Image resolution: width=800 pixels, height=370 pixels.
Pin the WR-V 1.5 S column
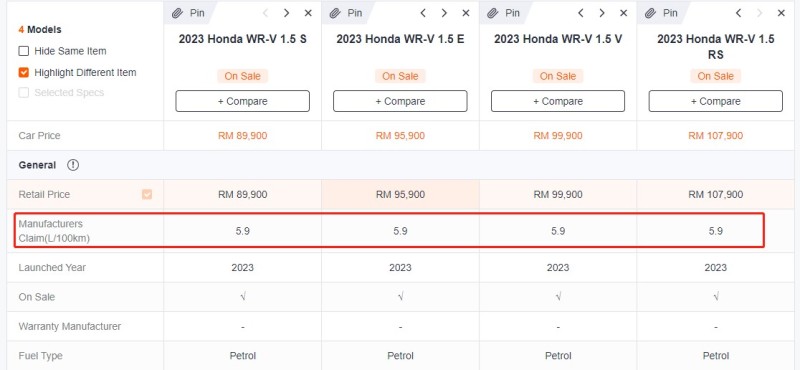click(189, 13)
